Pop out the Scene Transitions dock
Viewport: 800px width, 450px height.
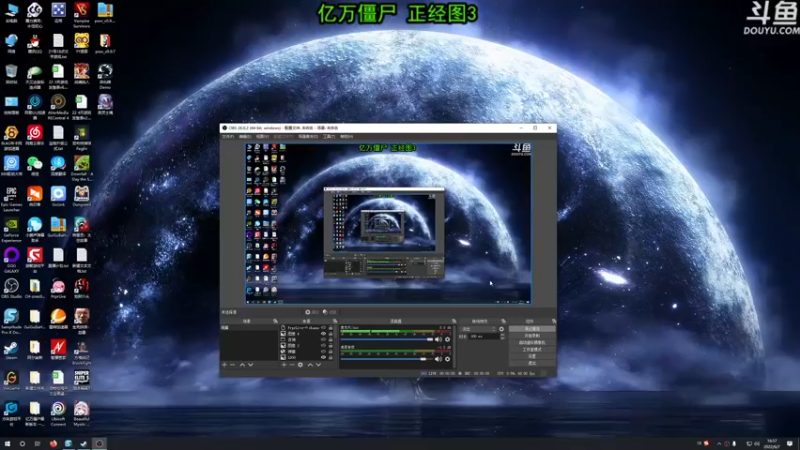(x=504, y=321)
